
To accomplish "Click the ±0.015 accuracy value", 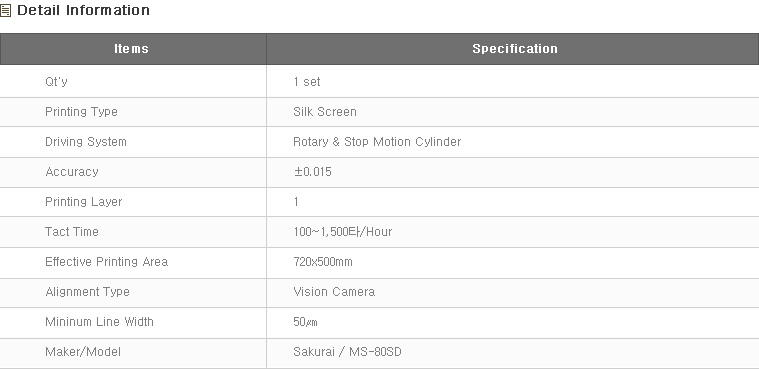I will click(313, 172).
